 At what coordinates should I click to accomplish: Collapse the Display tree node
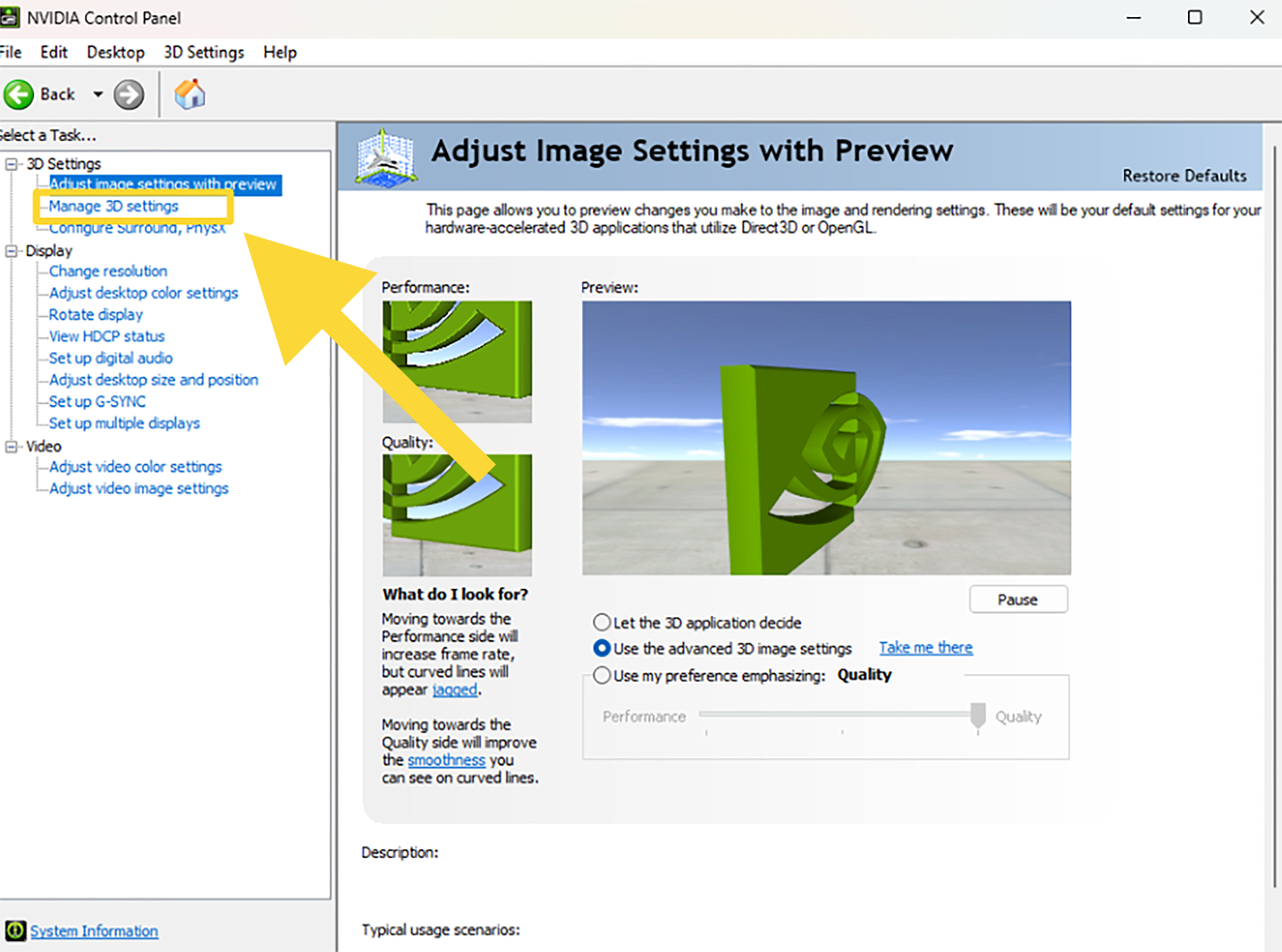click(x=12, y=250)
